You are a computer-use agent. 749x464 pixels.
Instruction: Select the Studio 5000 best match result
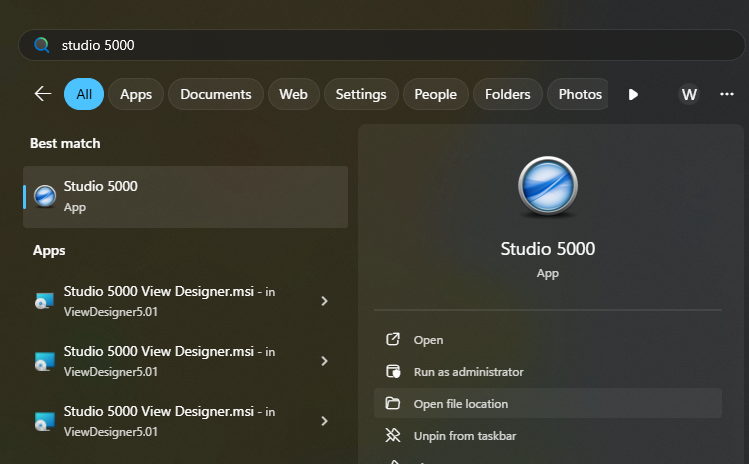click(185, 196)
